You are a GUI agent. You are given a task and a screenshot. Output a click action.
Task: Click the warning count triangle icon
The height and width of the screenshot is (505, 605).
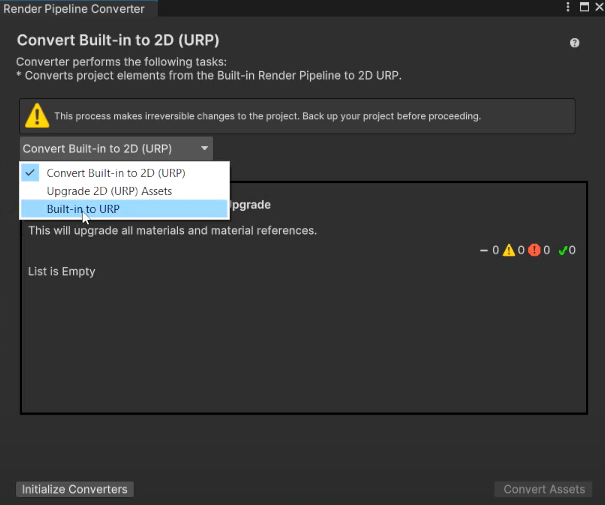tap(509, 250)
